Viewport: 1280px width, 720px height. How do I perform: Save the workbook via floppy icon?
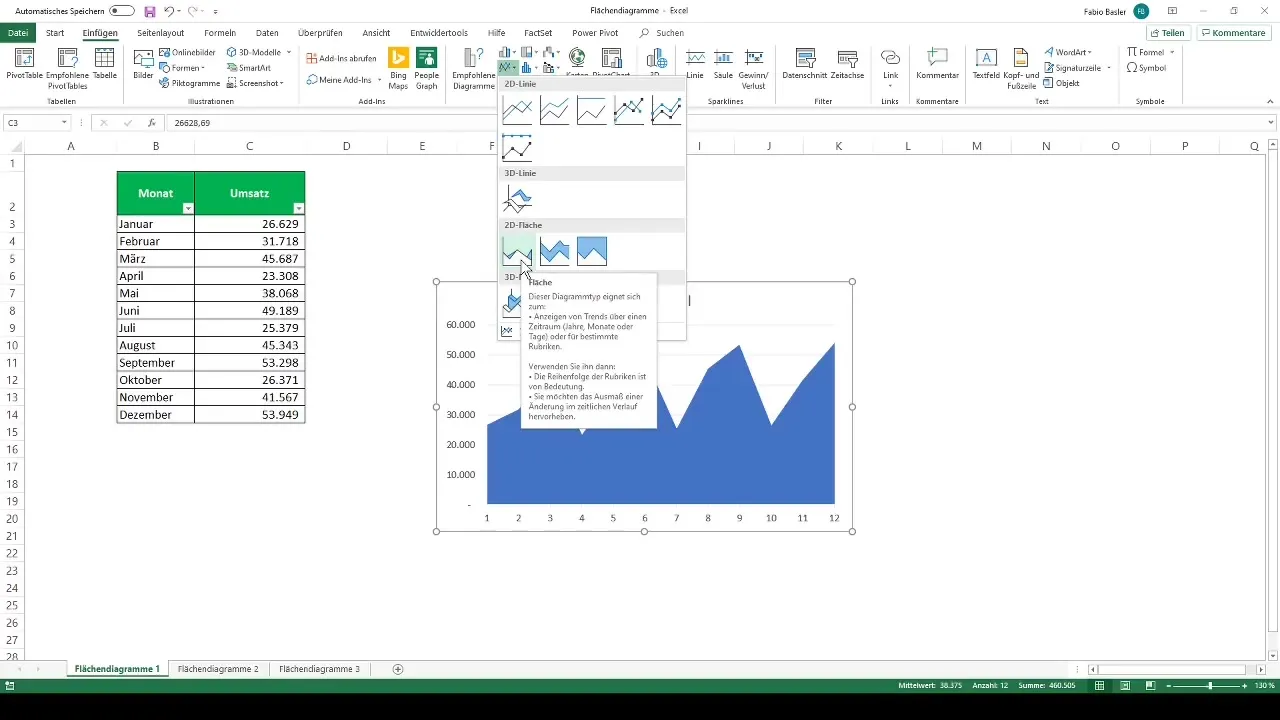(x=150, y=11)
